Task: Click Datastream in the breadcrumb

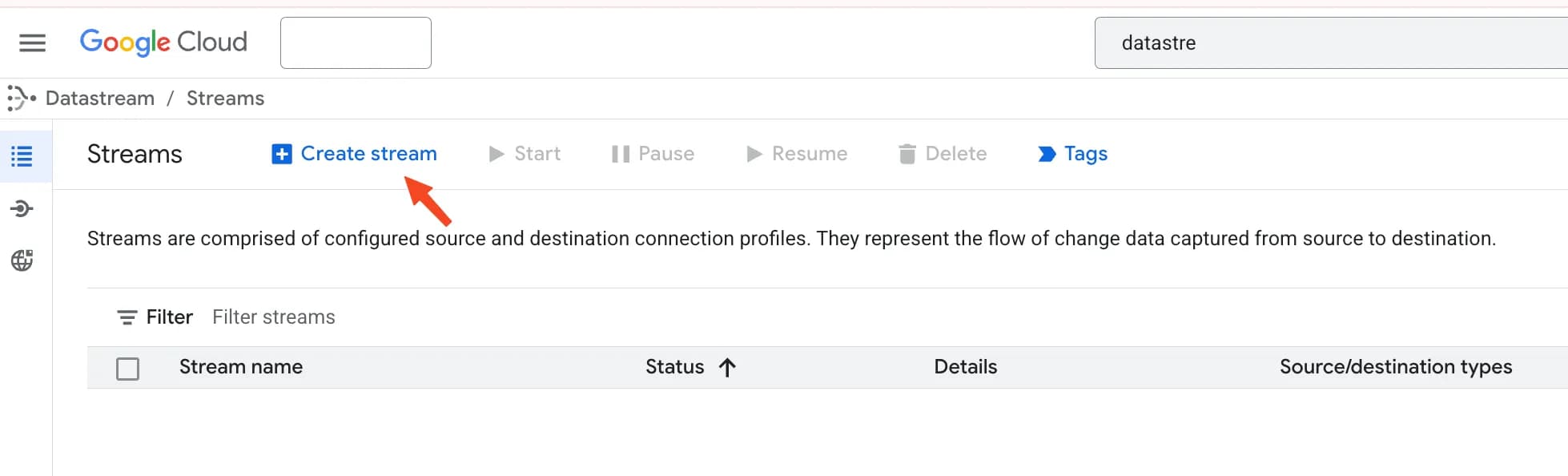Action: tap(100, 99)
